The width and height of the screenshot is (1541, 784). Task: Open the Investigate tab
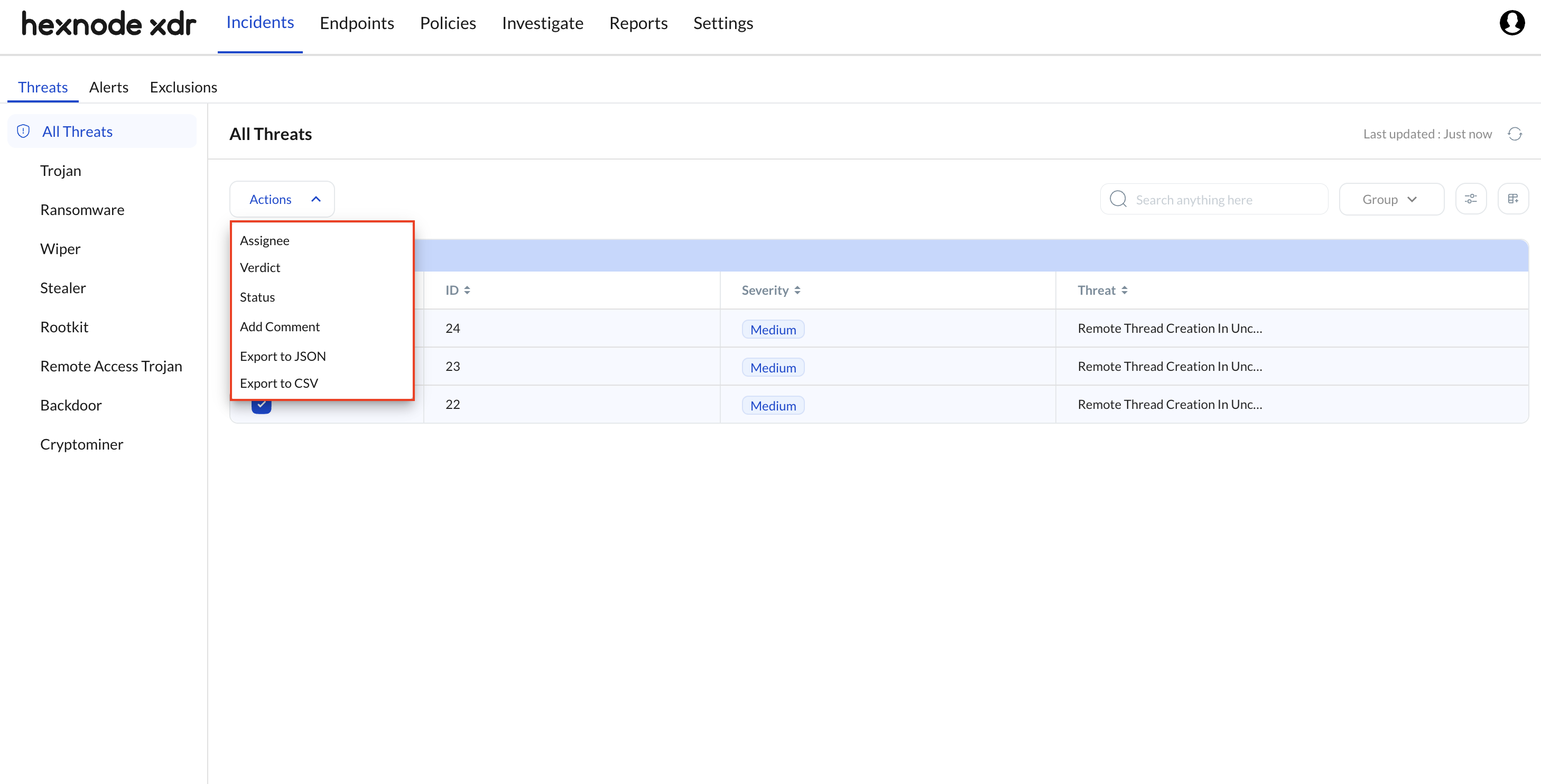[x=542, y=23]
